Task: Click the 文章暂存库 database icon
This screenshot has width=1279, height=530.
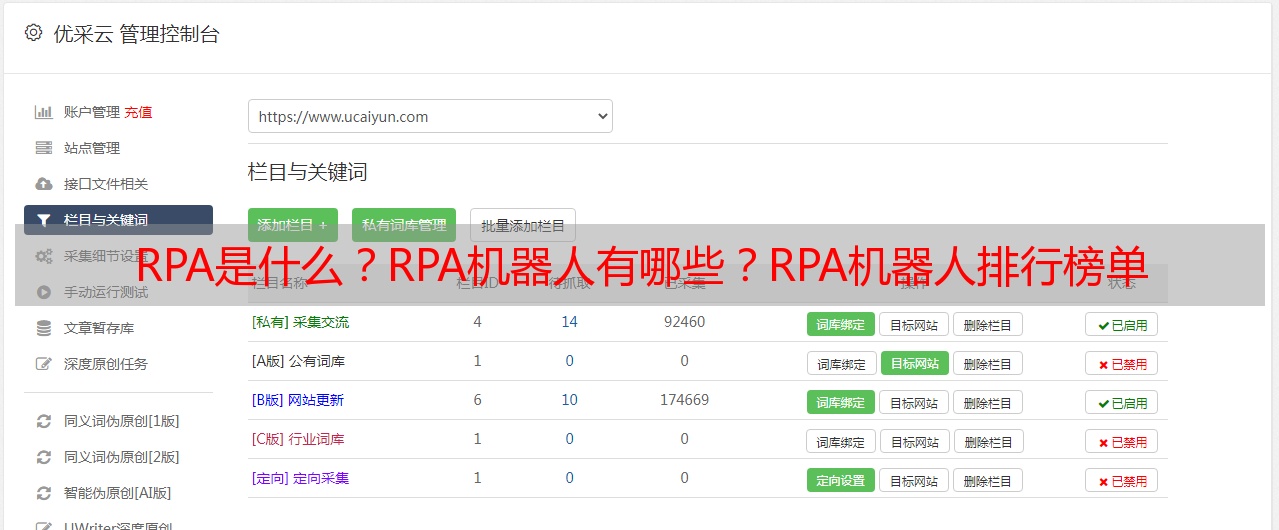Action: [x=43, y=328]
